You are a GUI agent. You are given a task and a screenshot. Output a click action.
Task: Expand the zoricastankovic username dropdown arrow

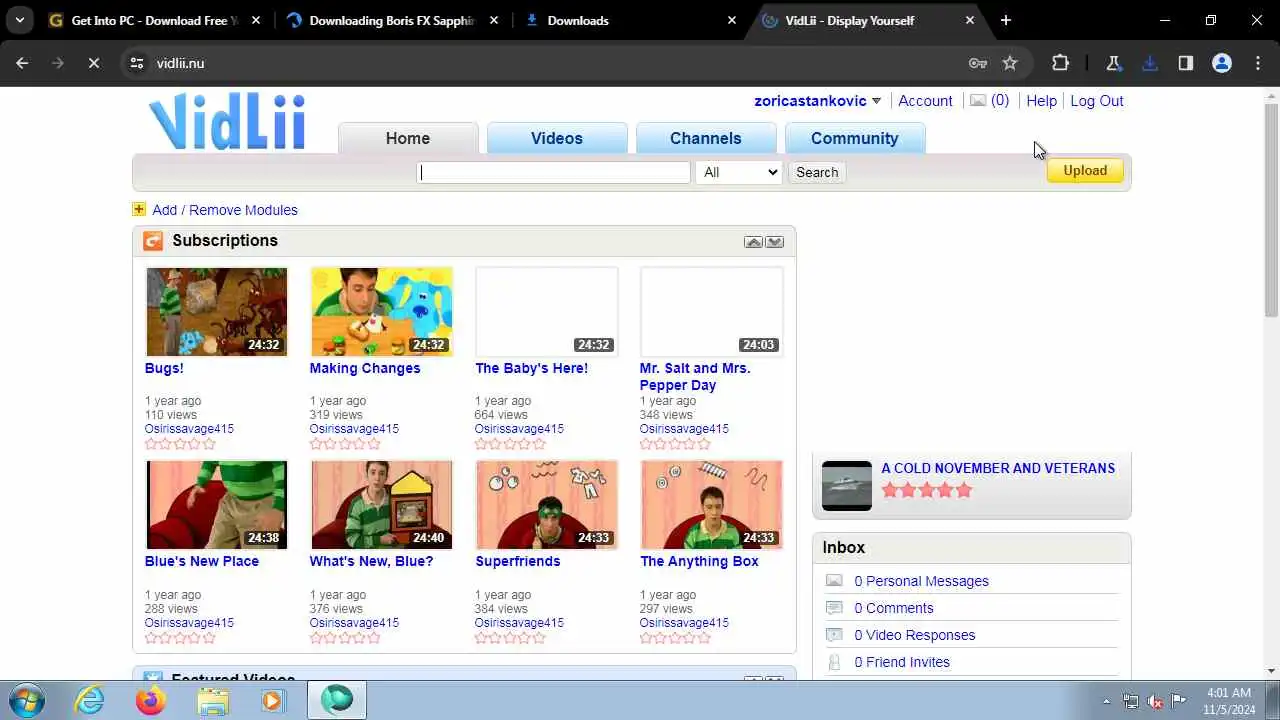pyautogui.click(x=876, y=101)
